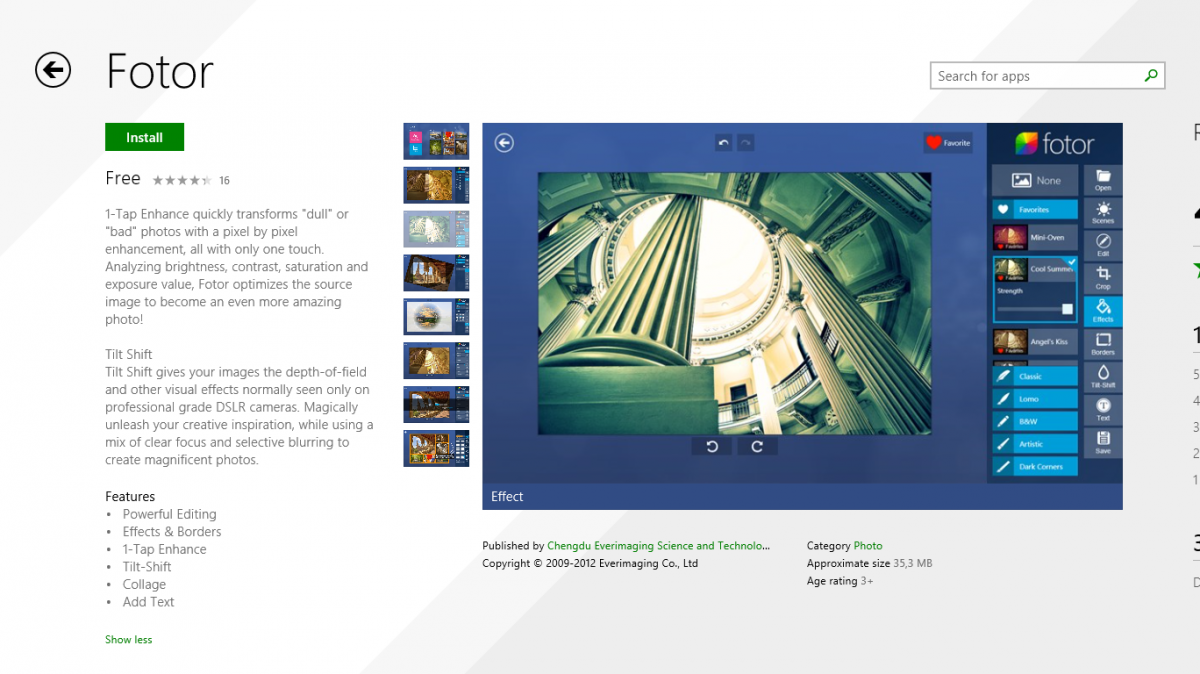This screenshot has width=1200, height=674.
Task: Click the Dark Corners effects category
Action: (x=1035, y=466)
